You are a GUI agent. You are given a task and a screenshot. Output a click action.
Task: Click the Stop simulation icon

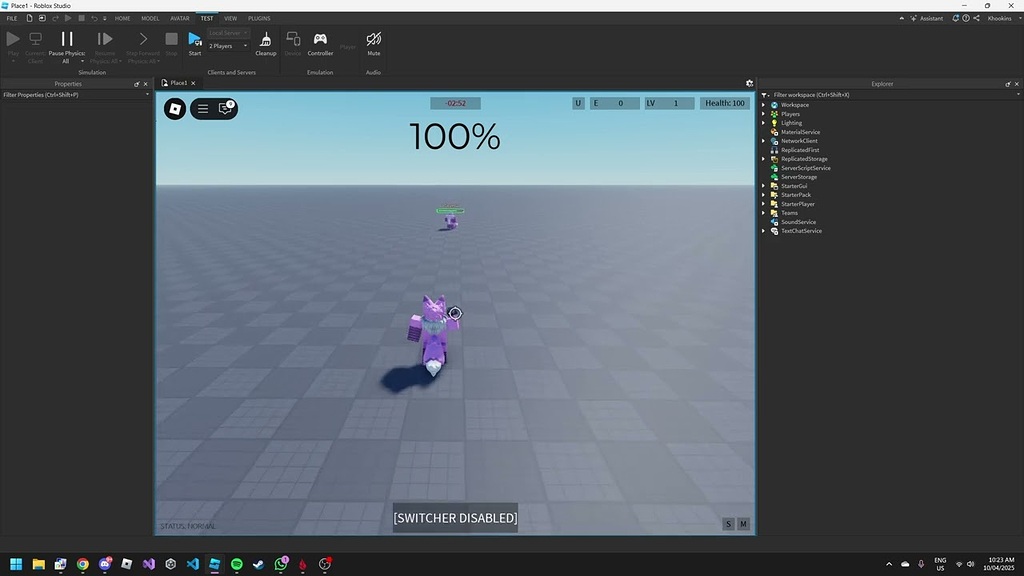coord(170,38)
